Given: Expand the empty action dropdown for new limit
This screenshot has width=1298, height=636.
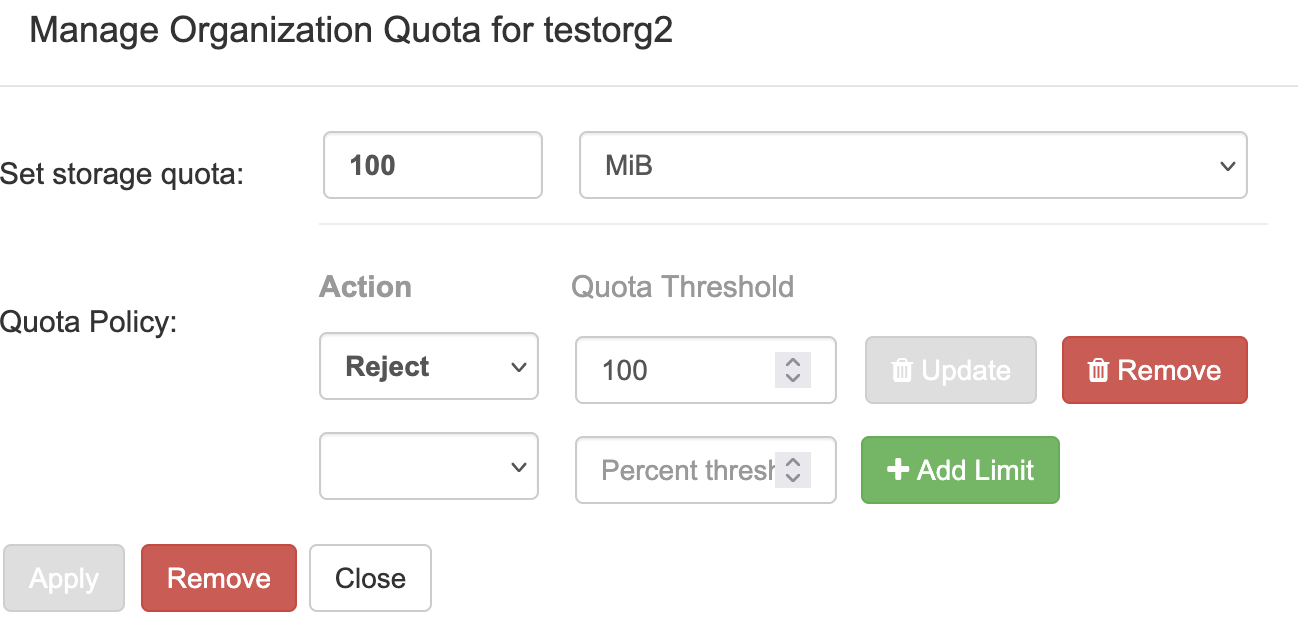Looking at the screenshot, I should tap(429, 466).
